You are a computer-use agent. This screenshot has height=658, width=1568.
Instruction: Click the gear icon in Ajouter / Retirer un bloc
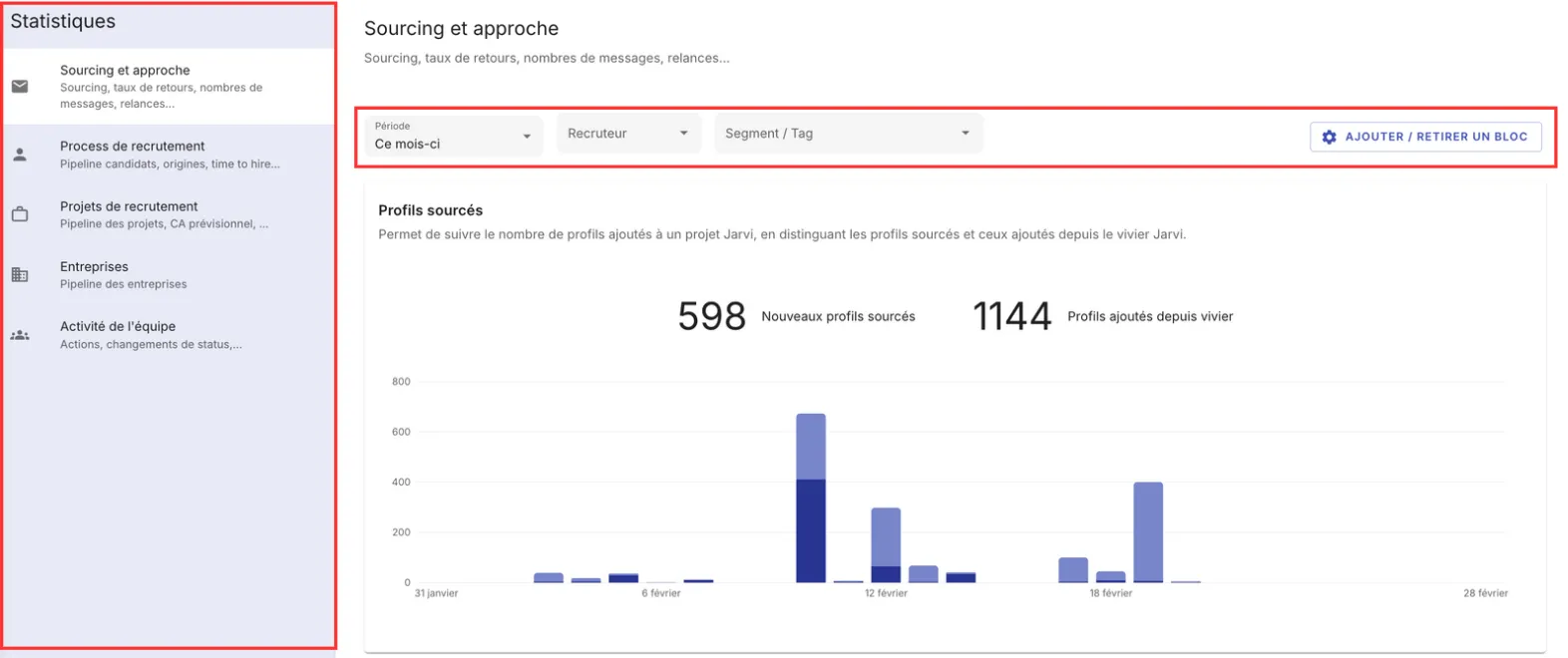[x=1329, y=137]
